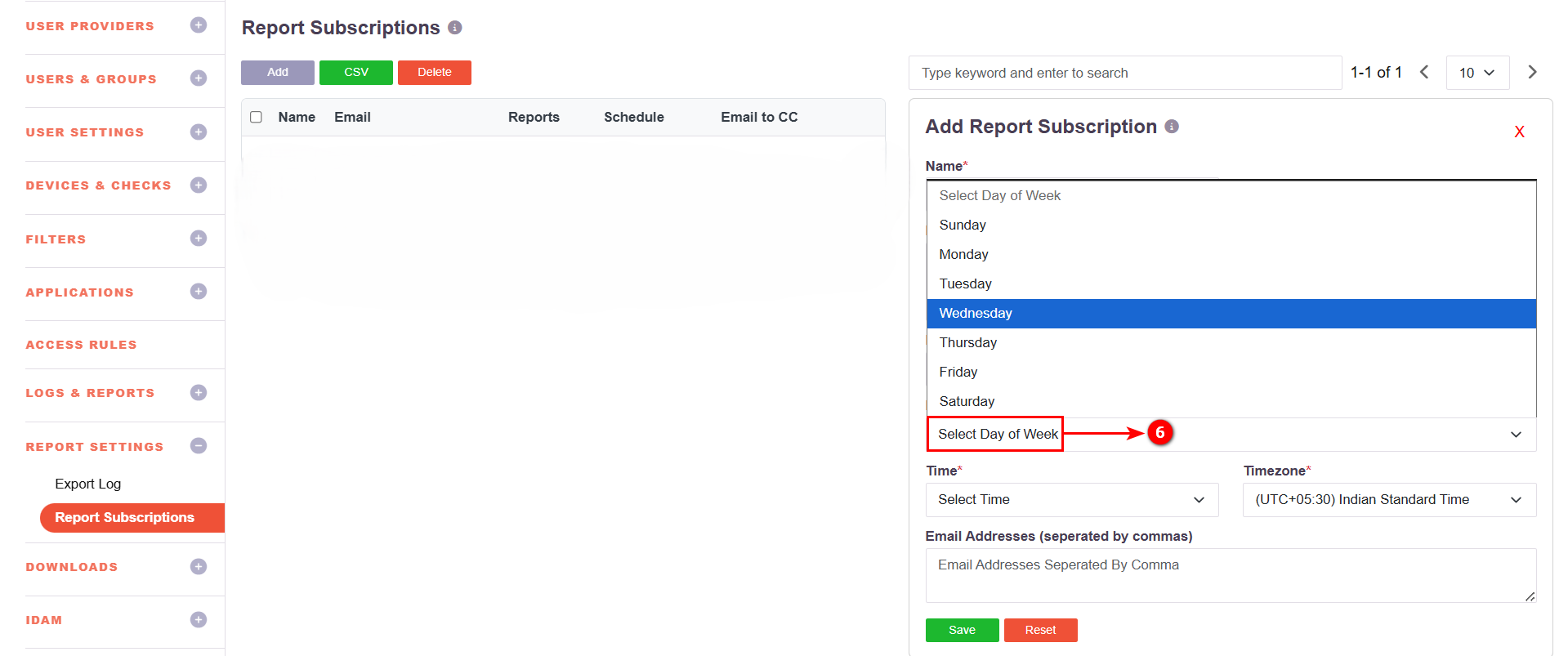Screen dimensions: 1568x656
Task: Click the email addresses text area
Action: (x=1230, y=575)
